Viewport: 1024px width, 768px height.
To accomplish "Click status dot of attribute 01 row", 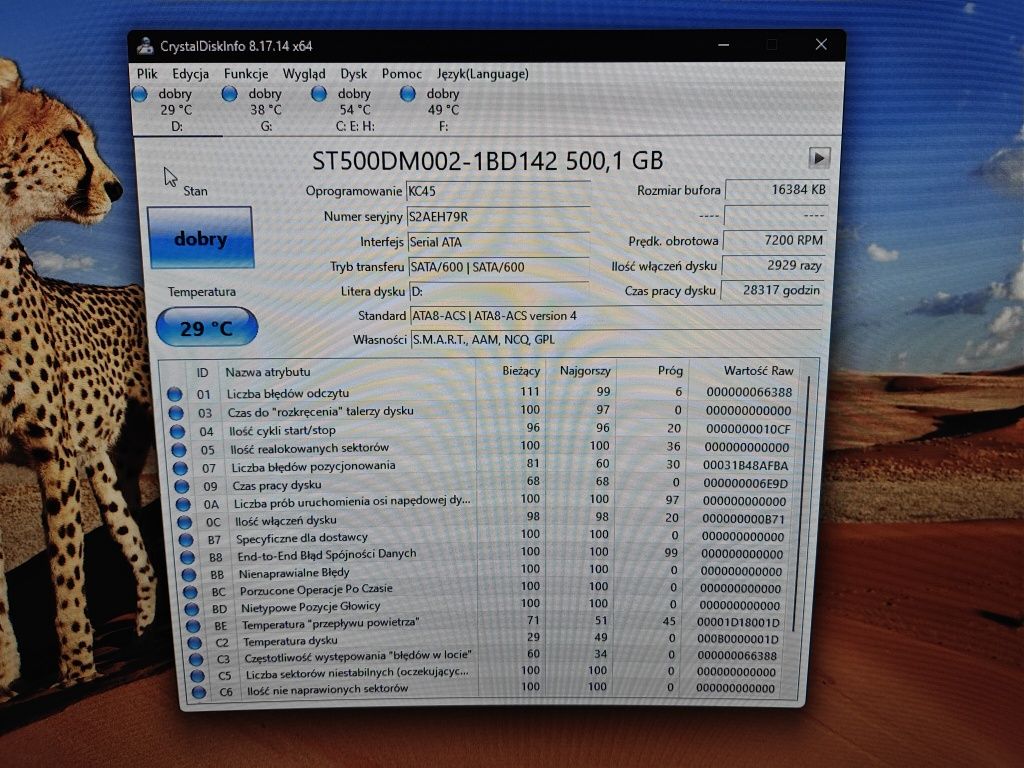I will click(x=174, y=394).
